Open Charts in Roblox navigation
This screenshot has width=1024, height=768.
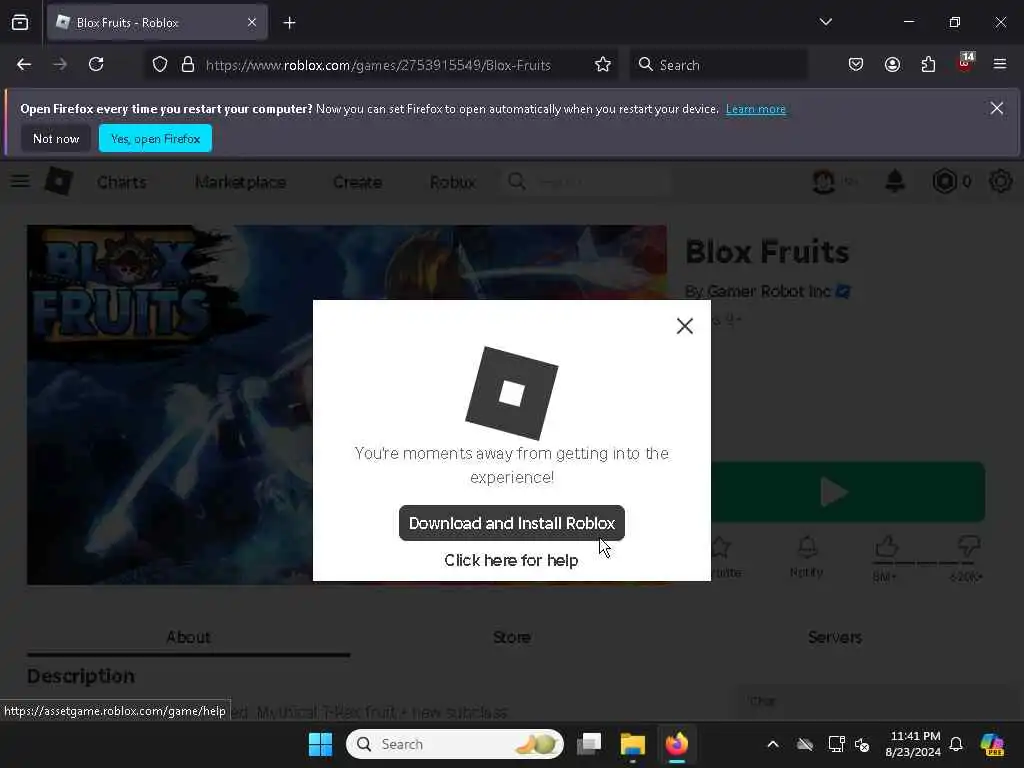pyautogui.click(x=121, y=182)
